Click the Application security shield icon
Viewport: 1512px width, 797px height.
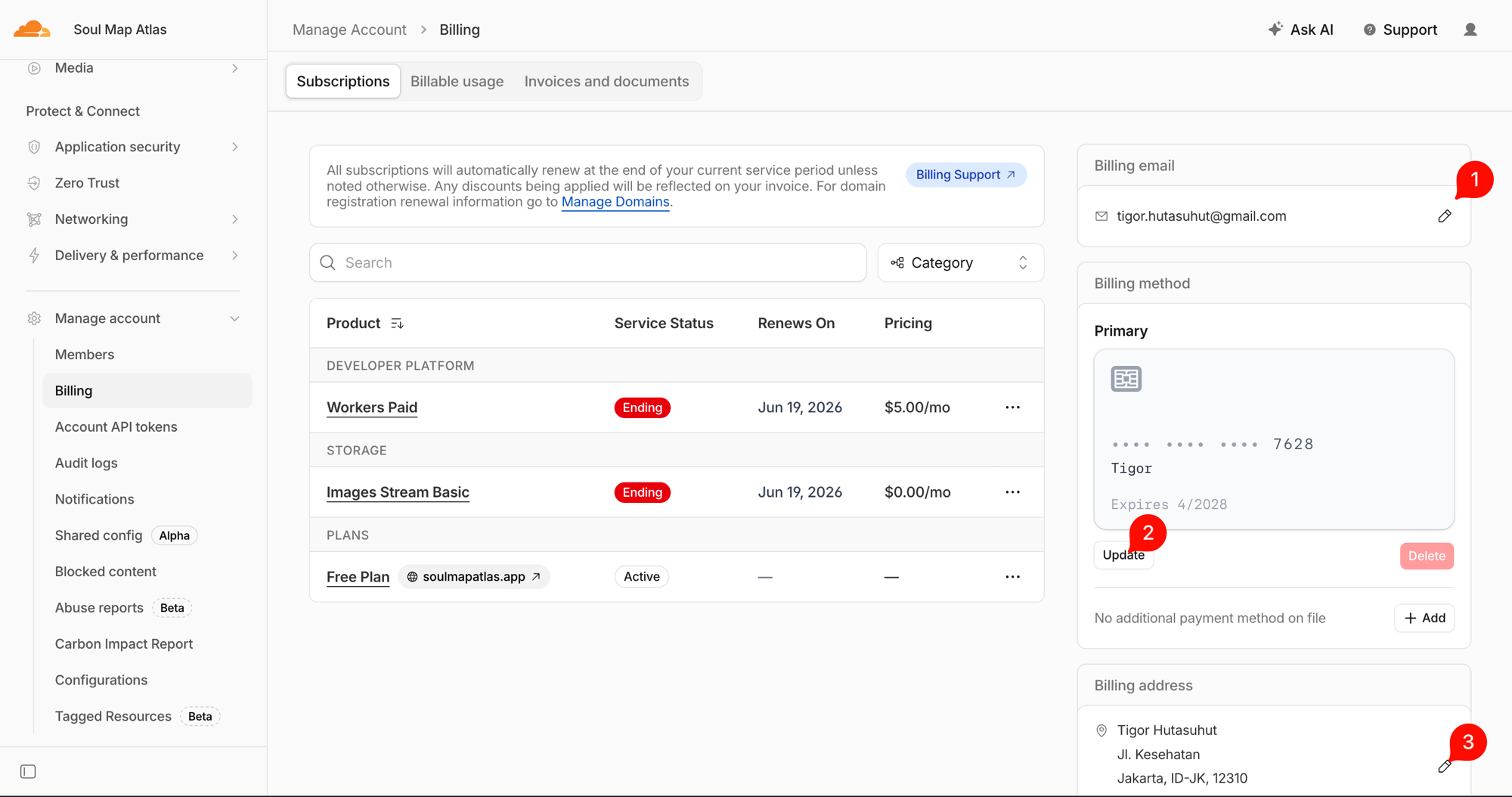click(34, 147)
